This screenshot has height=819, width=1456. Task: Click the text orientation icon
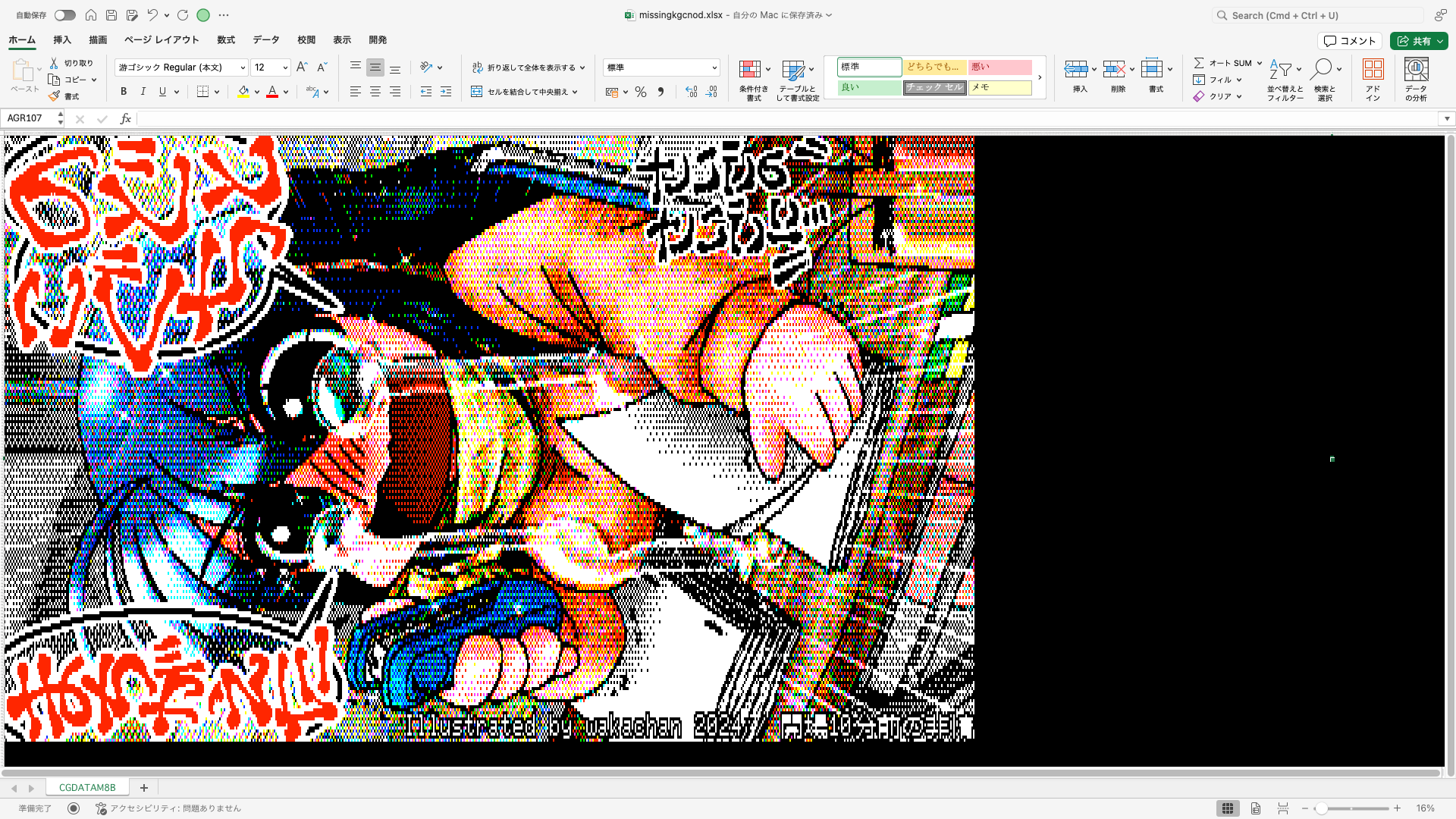(426, 67)
